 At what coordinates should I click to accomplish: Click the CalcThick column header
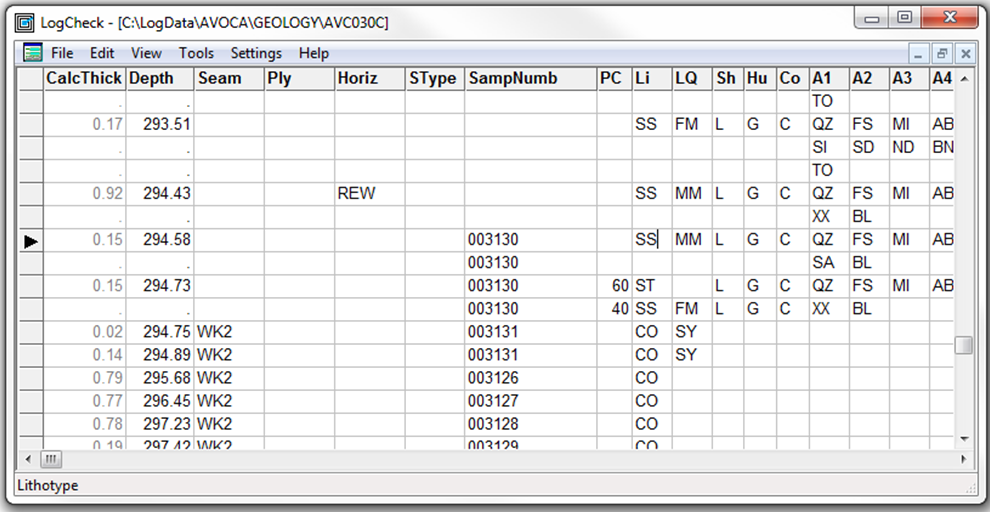click(84, 78)
